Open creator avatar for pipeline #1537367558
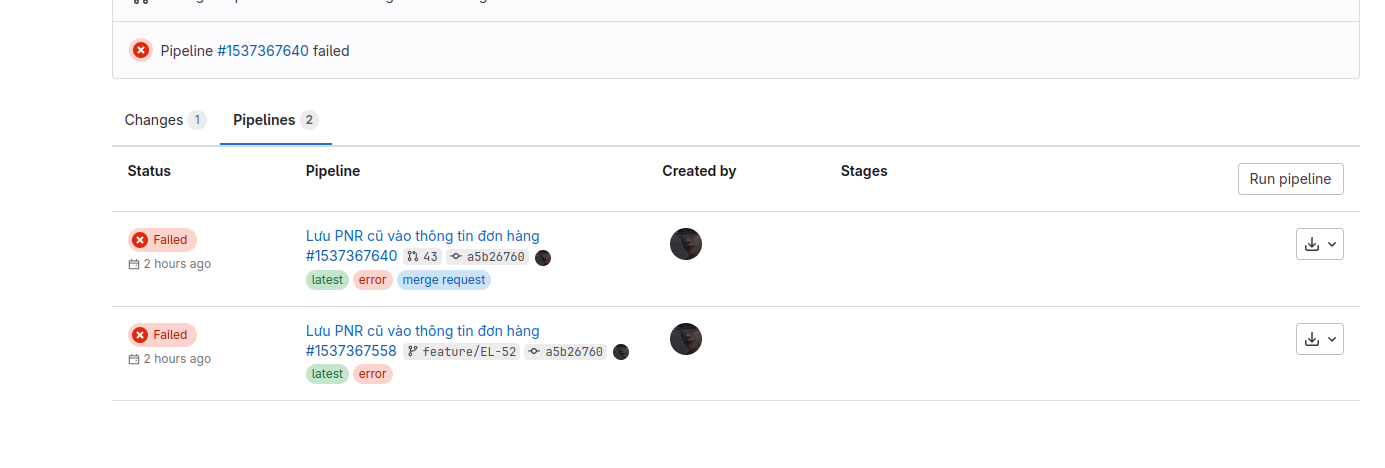 pos(686,339)
